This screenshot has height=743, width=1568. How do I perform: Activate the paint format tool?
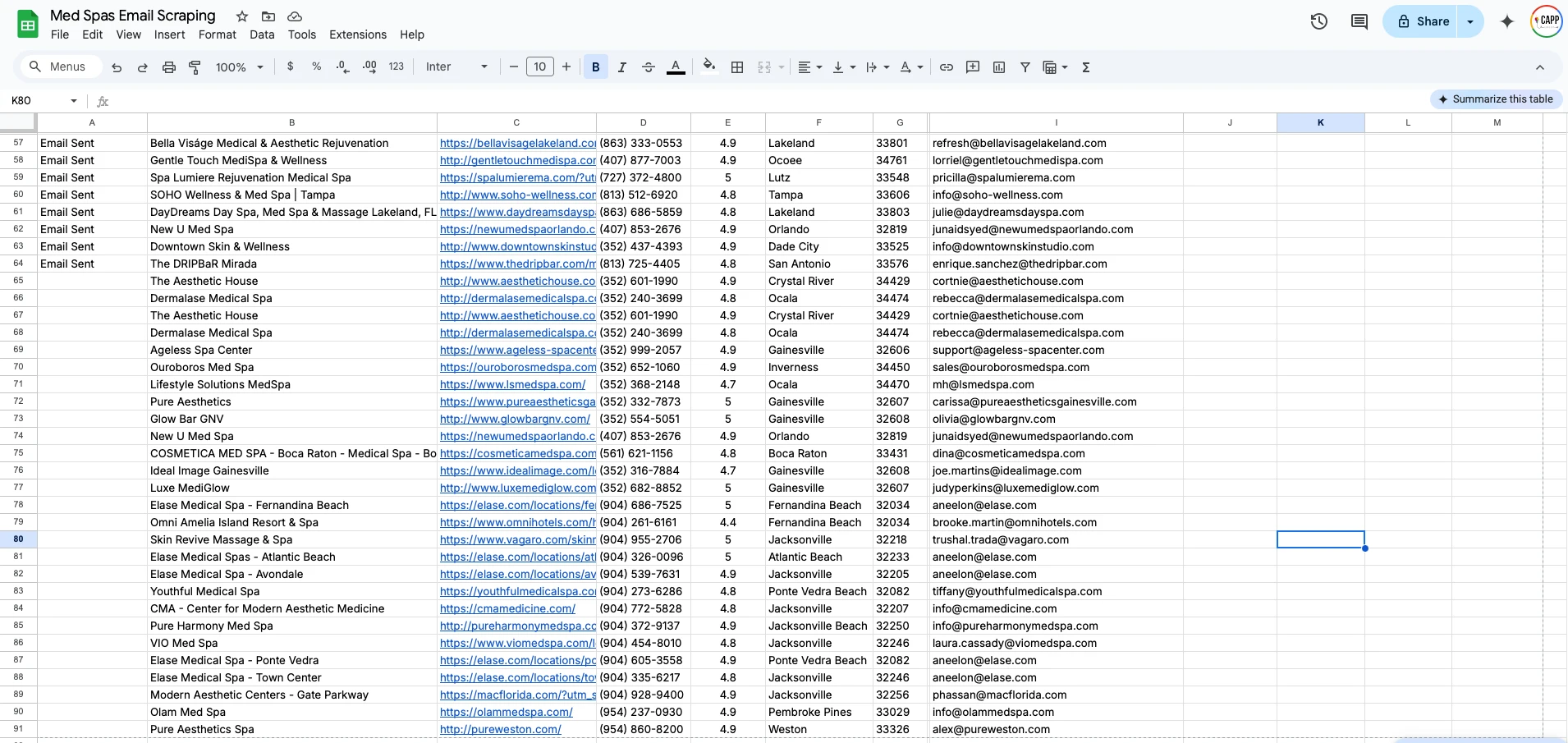[195, 67]
